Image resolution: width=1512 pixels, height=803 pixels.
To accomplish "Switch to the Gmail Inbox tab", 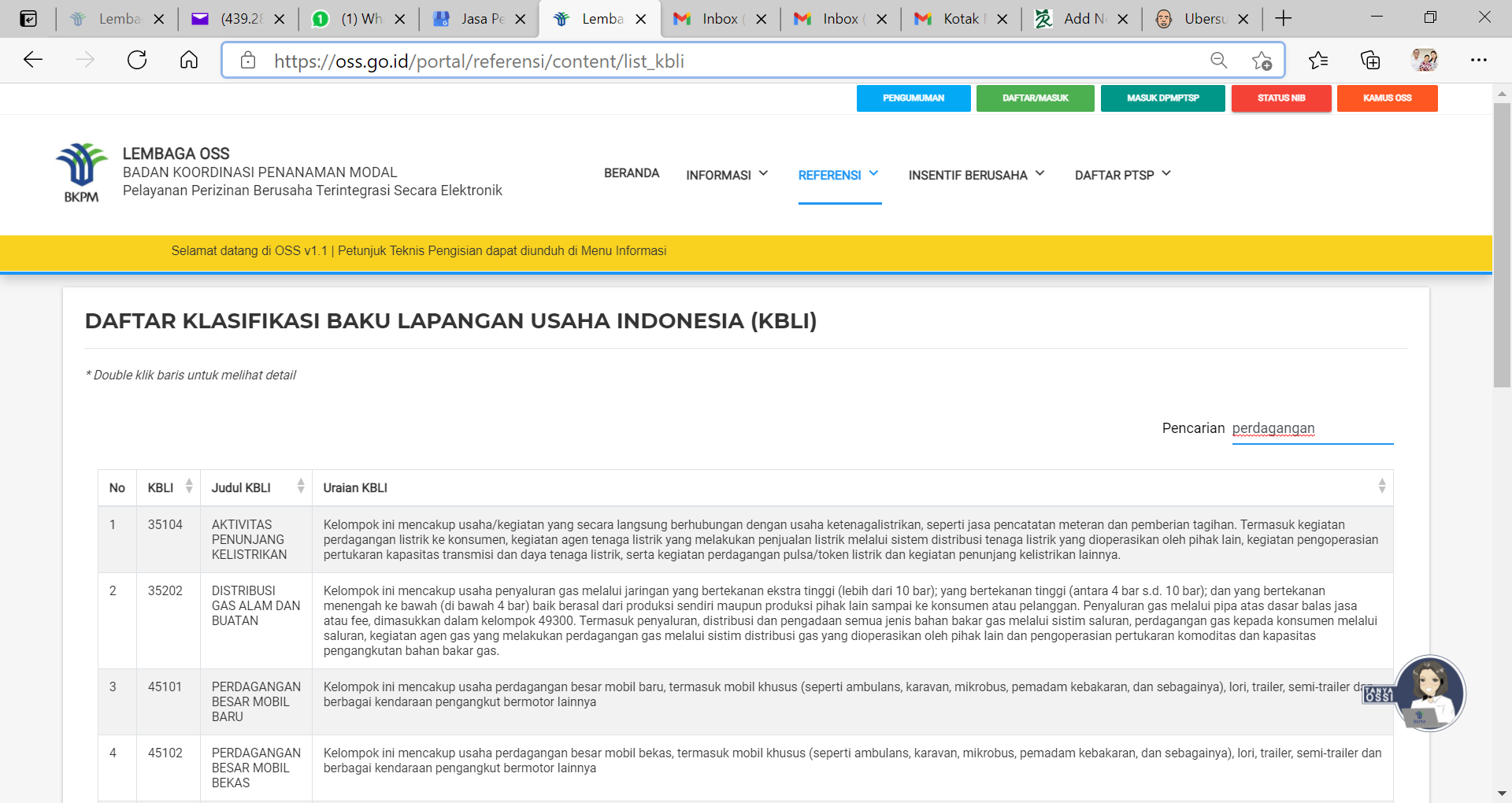I will tap(718, 18).
